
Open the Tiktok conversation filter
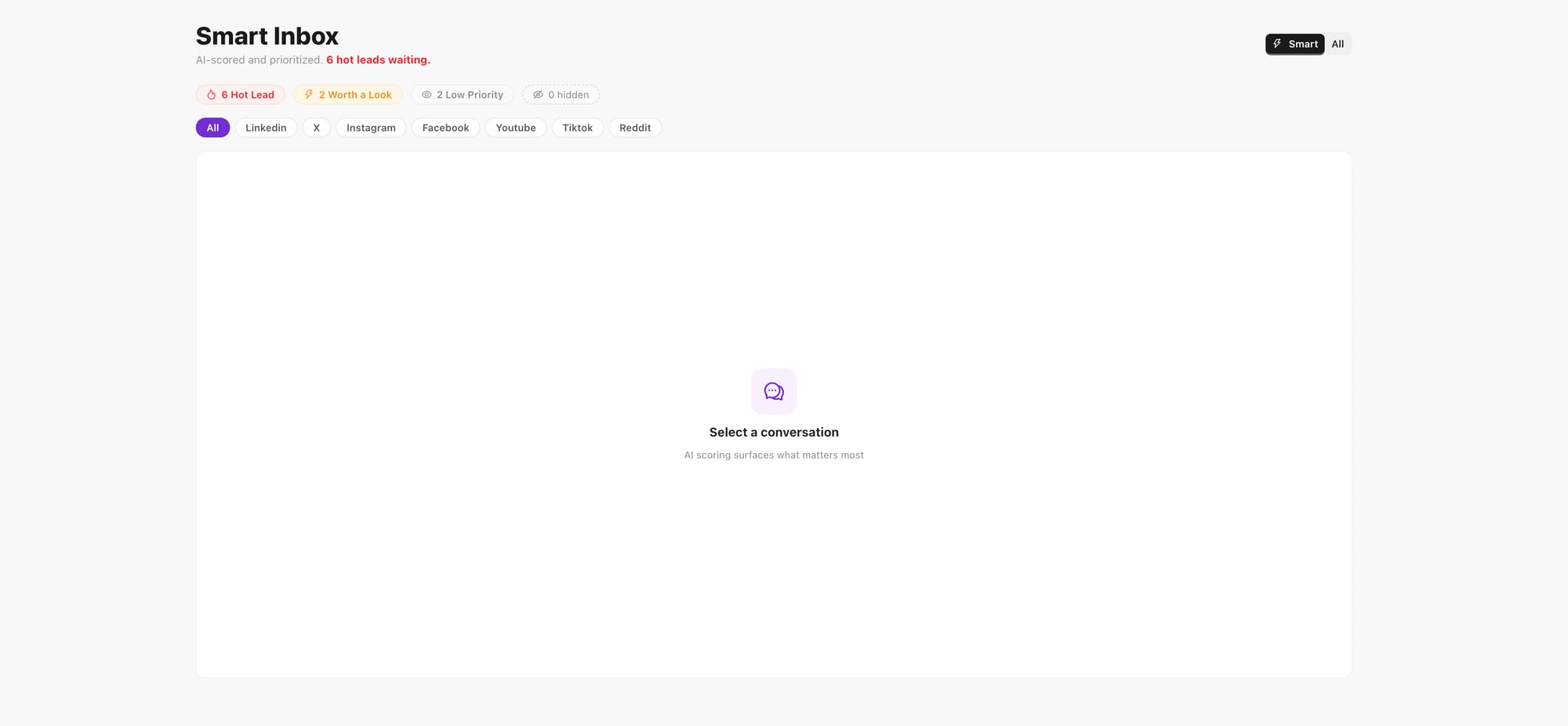click(577, 127)
